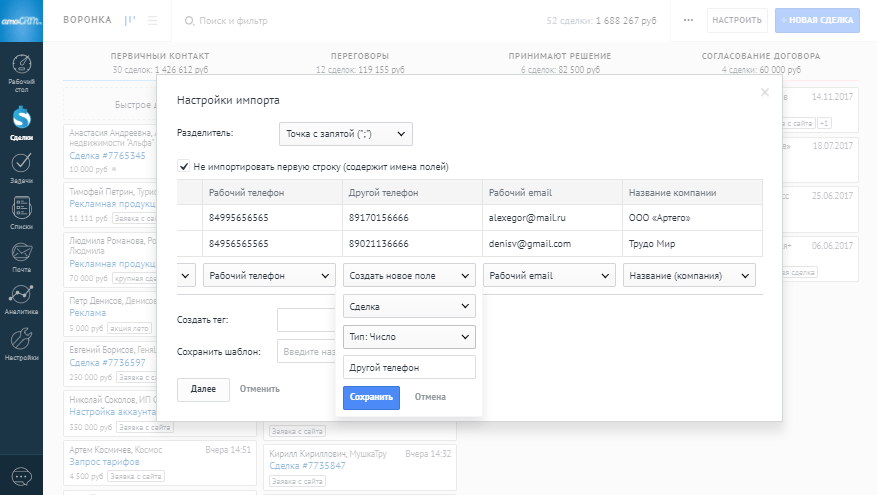Open the Списки lists icon
This screenshot has width=877, height=495.
tap(21, 212)
